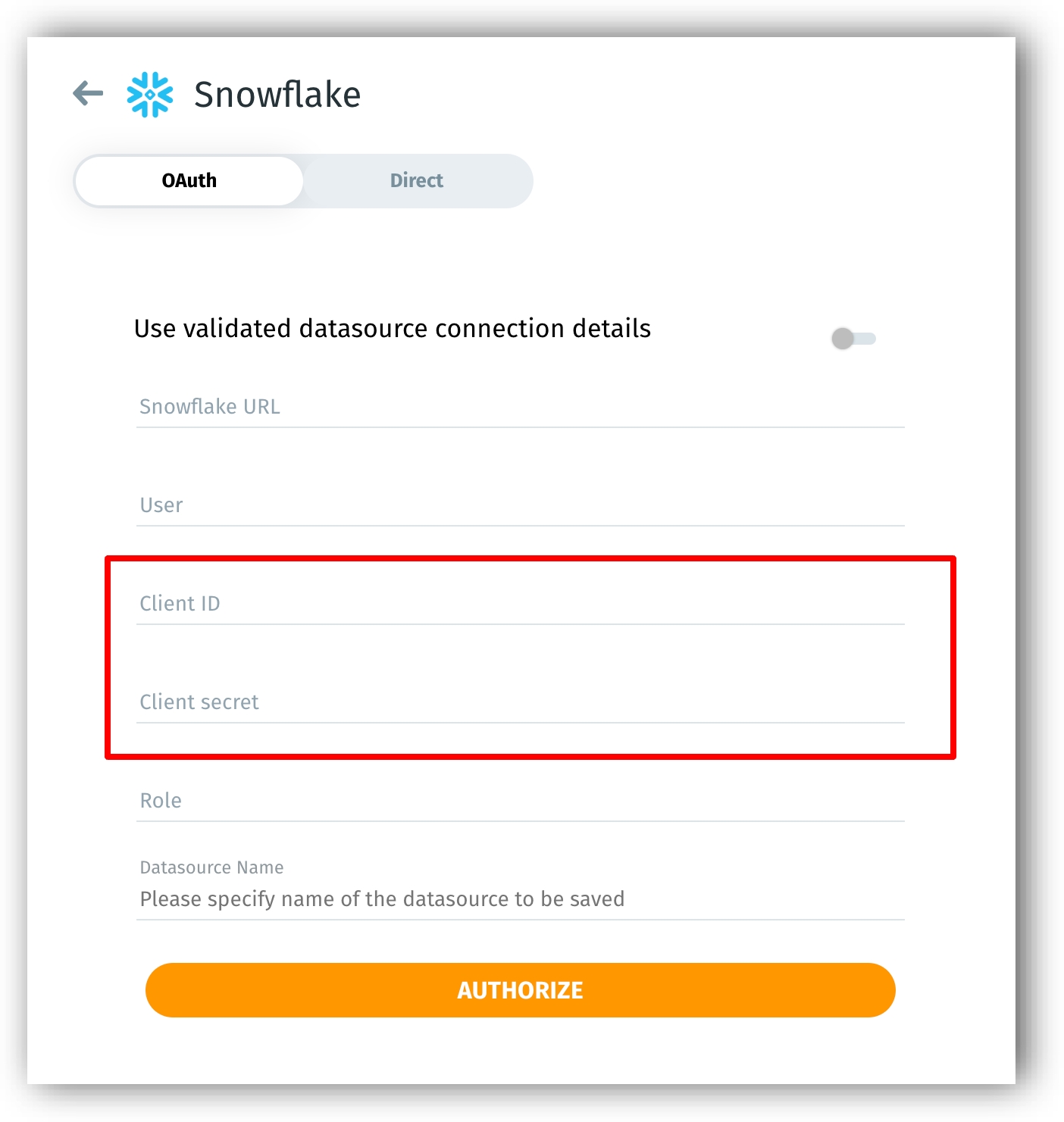
Task: Click the light track of the toggle switch
Action: [867, 339]
